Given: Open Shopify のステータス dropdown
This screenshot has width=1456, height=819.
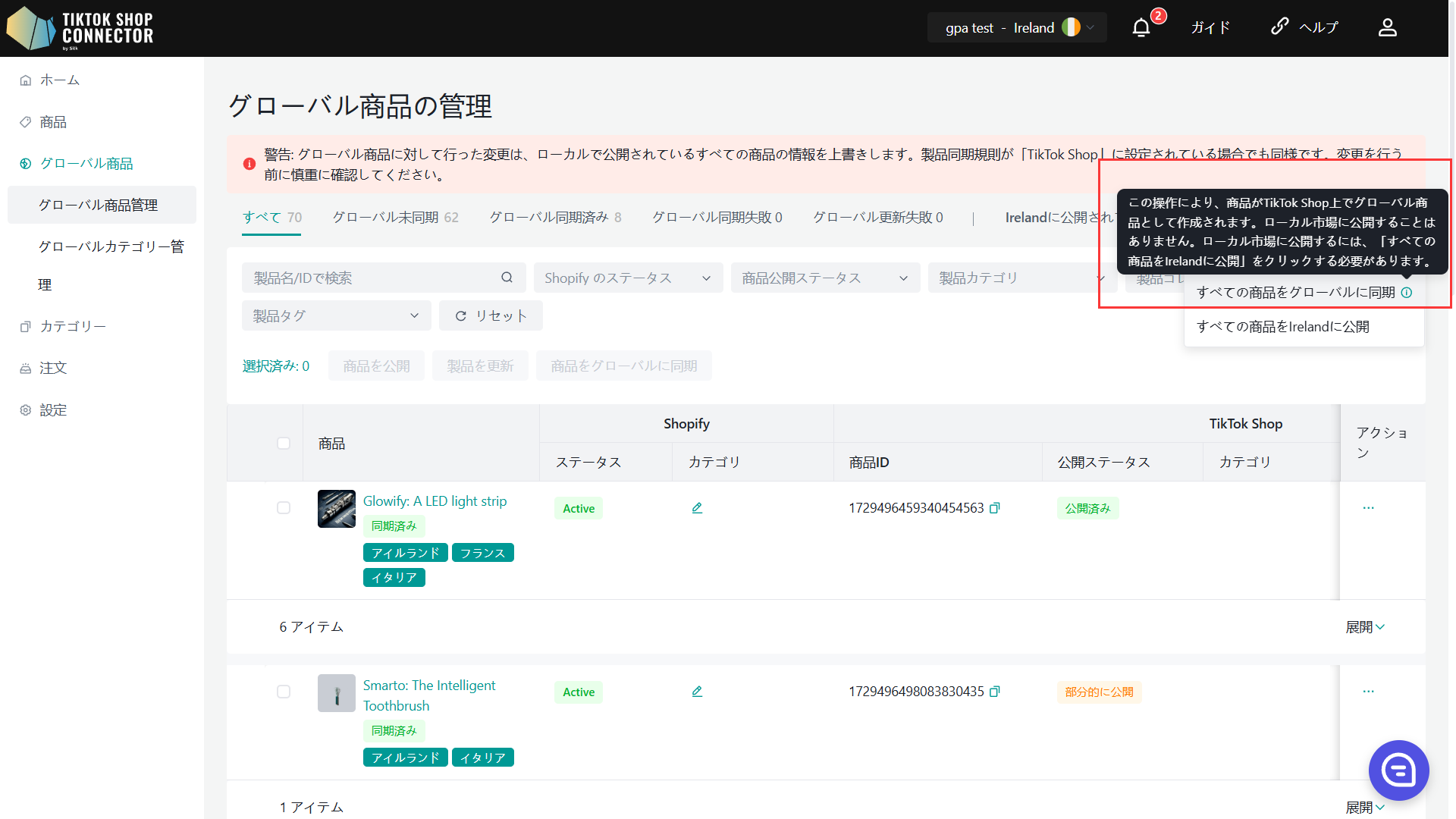Looking at the screenshot, I should click(628, 278).
